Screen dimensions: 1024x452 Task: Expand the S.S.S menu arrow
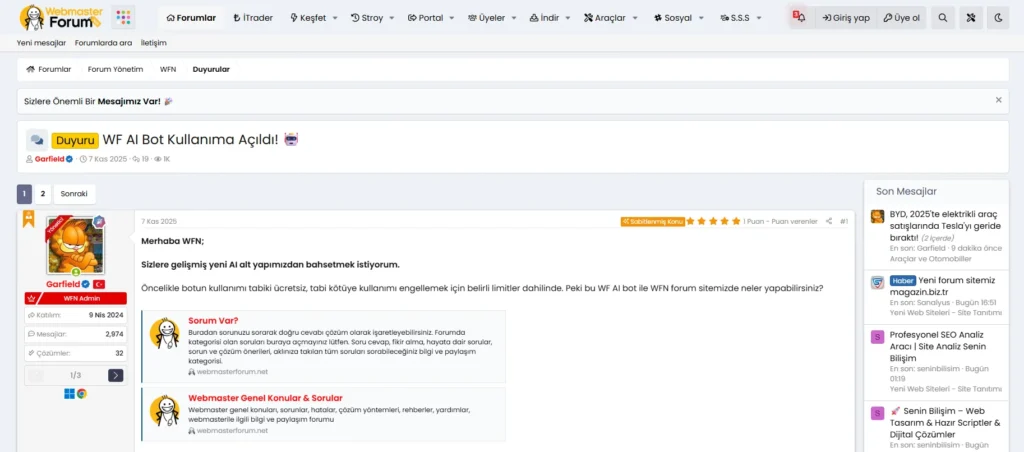(x=758, y=18)
